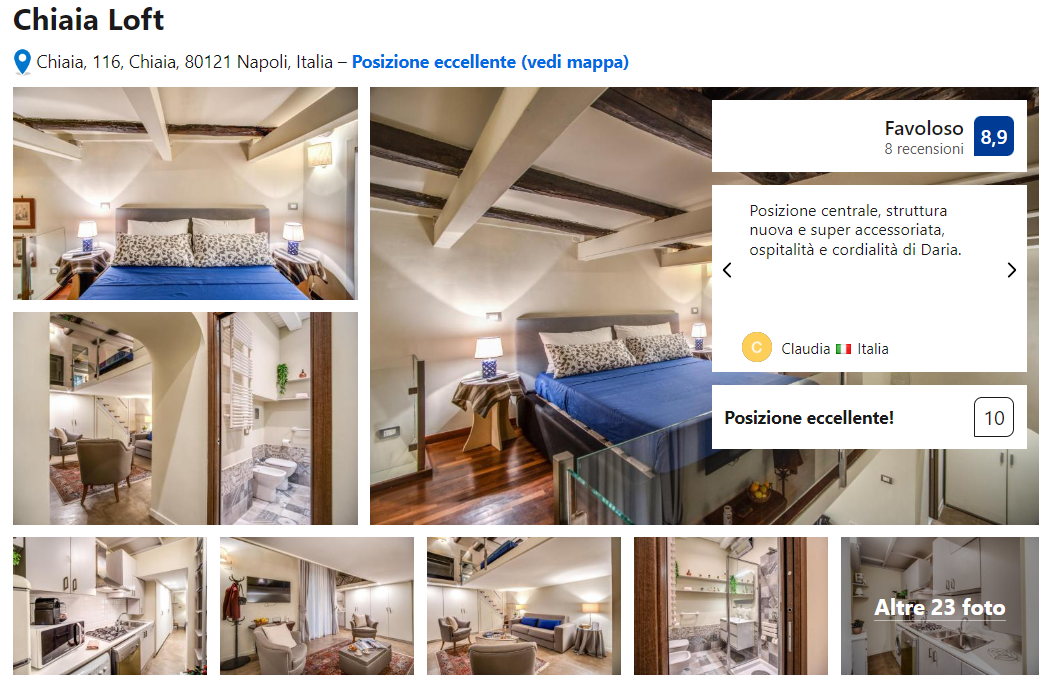The width and height of the screenshot is (1052, 685).
Task: Click the Italy flag next to Claudia
Action: [843, 349]
